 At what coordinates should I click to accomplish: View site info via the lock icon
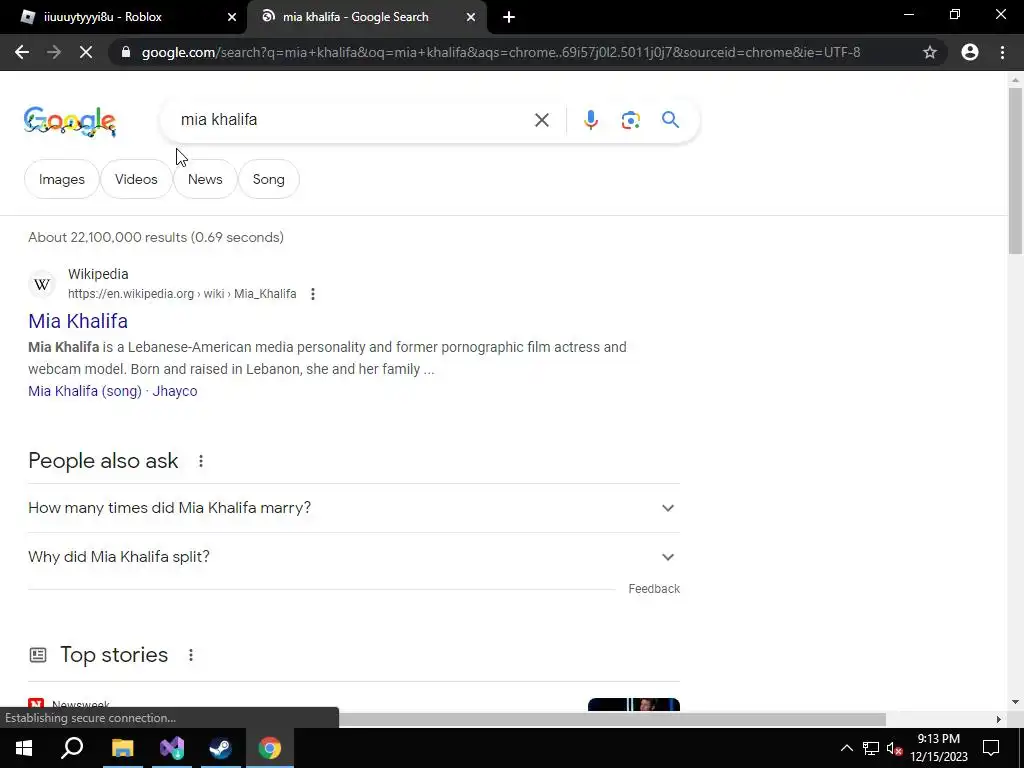point(126,52)
